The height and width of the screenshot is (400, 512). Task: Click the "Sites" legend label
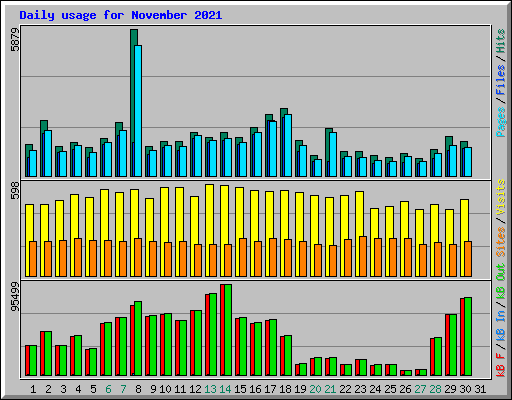[x=500, y=242]
